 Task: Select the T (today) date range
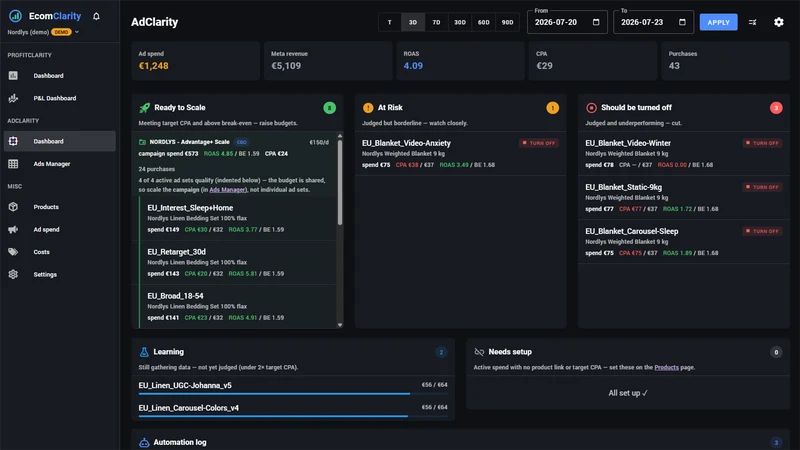[390, 22]
